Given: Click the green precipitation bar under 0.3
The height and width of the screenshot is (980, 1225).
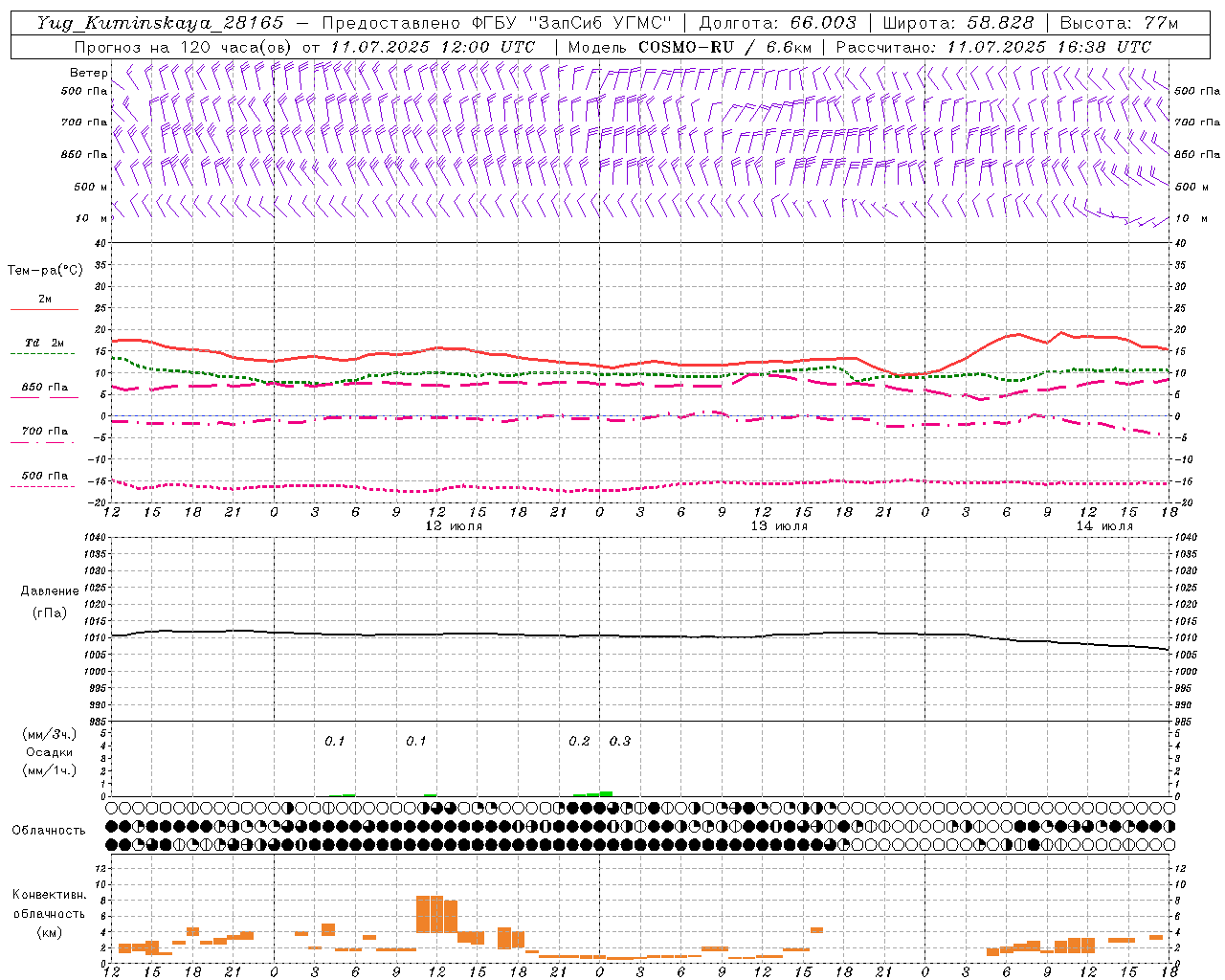Looking at the screenshot, I should pos(606,793).
